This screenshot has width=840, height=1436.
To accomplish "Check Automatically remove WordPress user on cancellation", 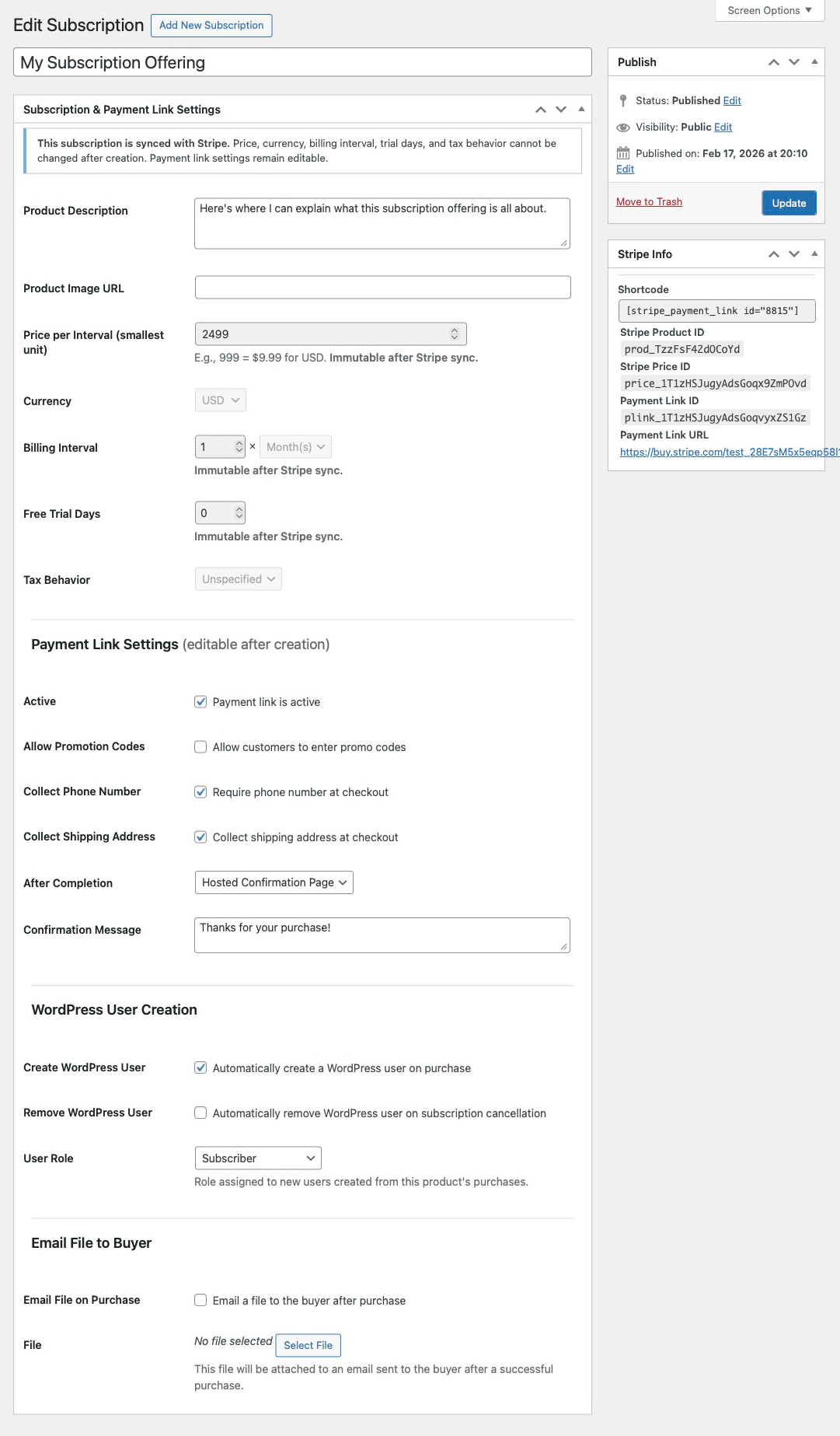I will coord(200,1113).
